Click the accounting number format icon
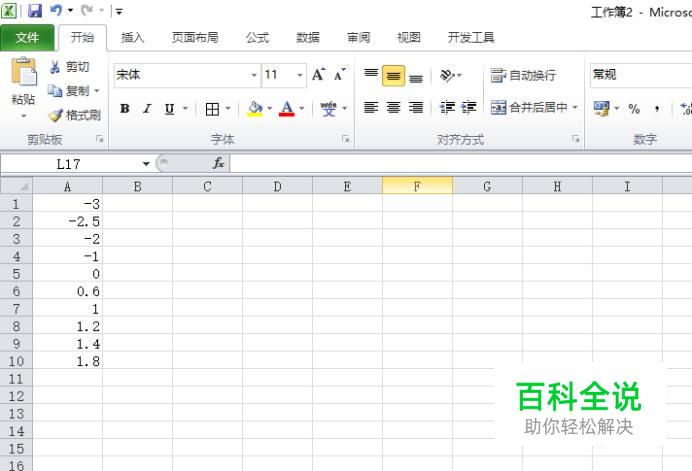The image size is (692, 471). (x=602, y=108)
